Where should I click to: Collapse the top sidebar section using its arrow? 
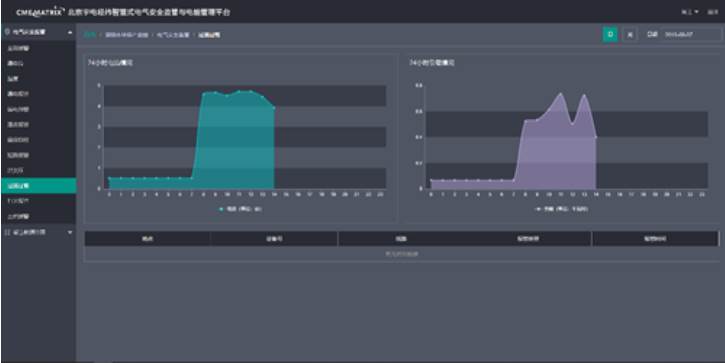pyautogui.click(x=70, y=32)
